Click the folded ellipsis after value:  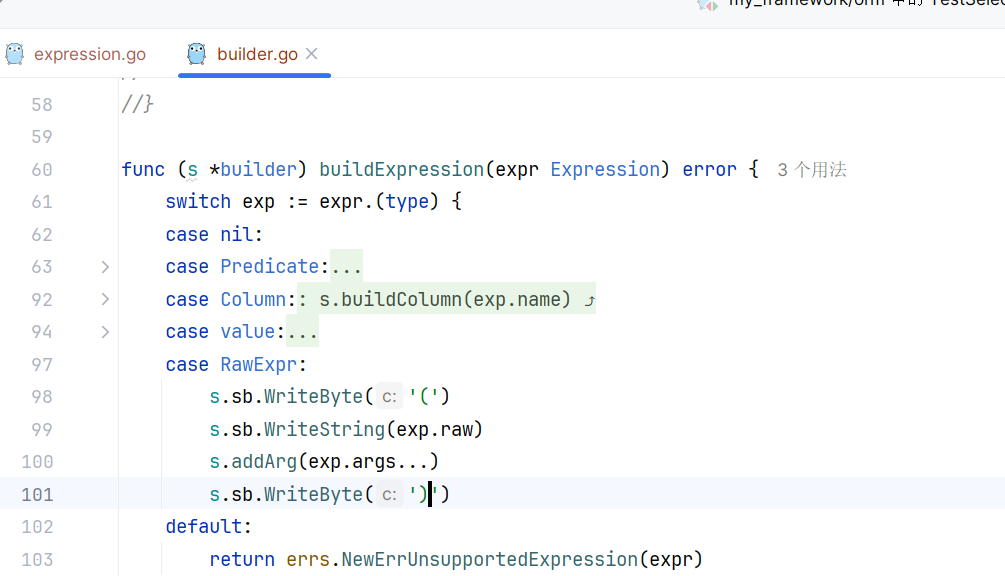(x=302, y=332)
